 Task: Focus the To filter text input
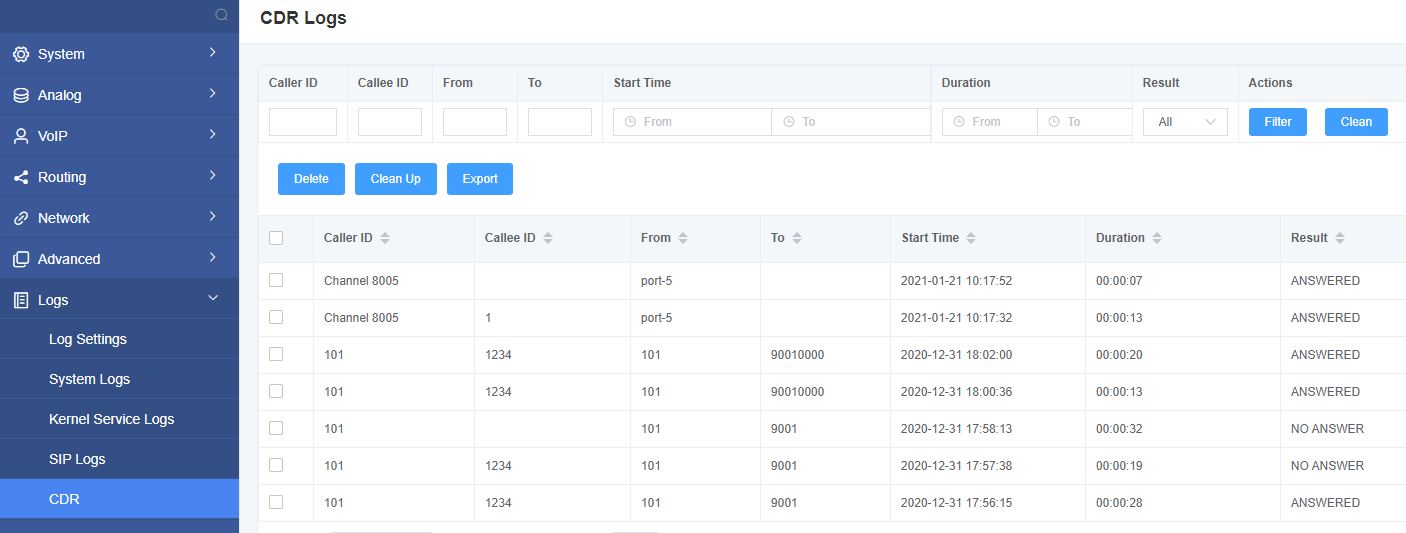[x=560, y=122]
